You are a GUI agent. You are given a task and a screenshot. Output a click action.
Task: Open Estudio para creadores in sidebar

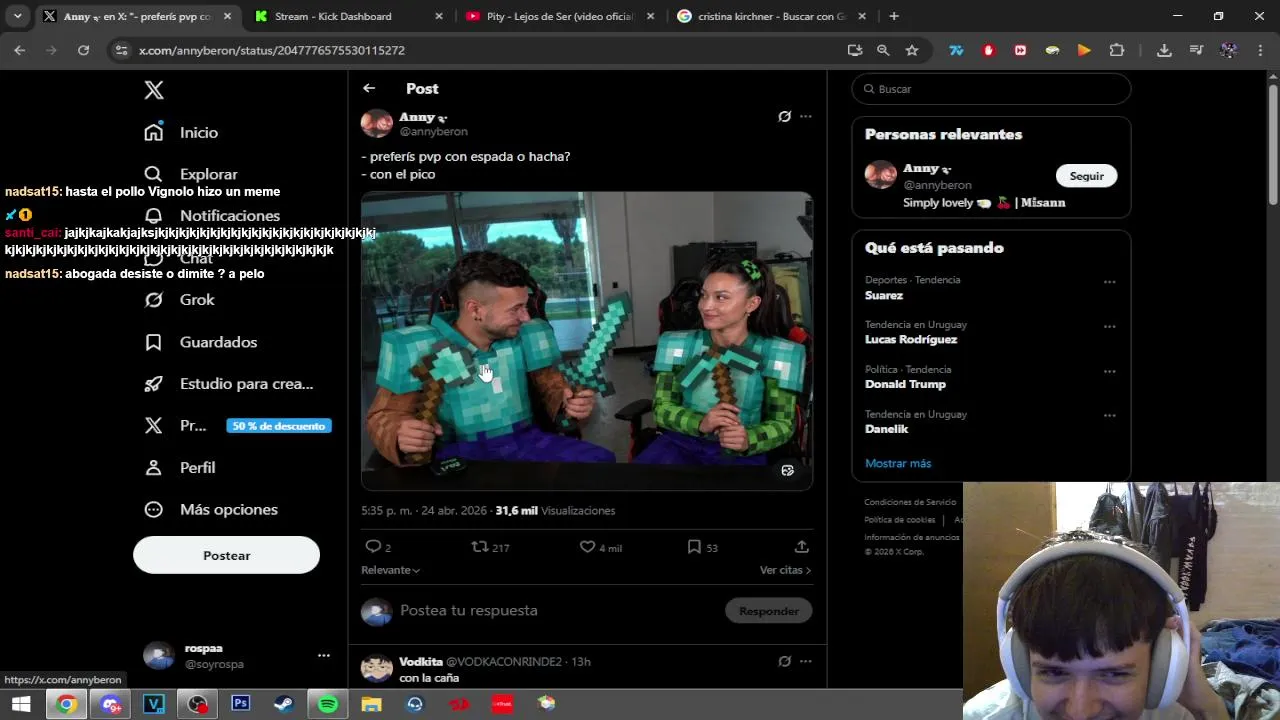coord(228,384)
